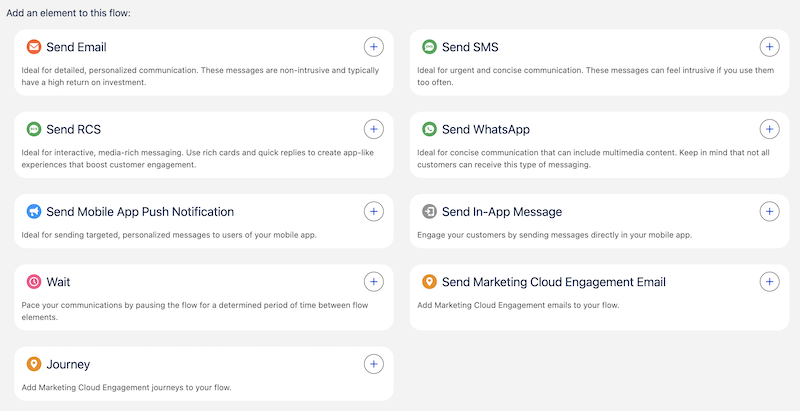Screen dimensions: 800x411
Task: Select Send Marketing Cloud Engagement Email title
Action: click(x=554, y=282)
